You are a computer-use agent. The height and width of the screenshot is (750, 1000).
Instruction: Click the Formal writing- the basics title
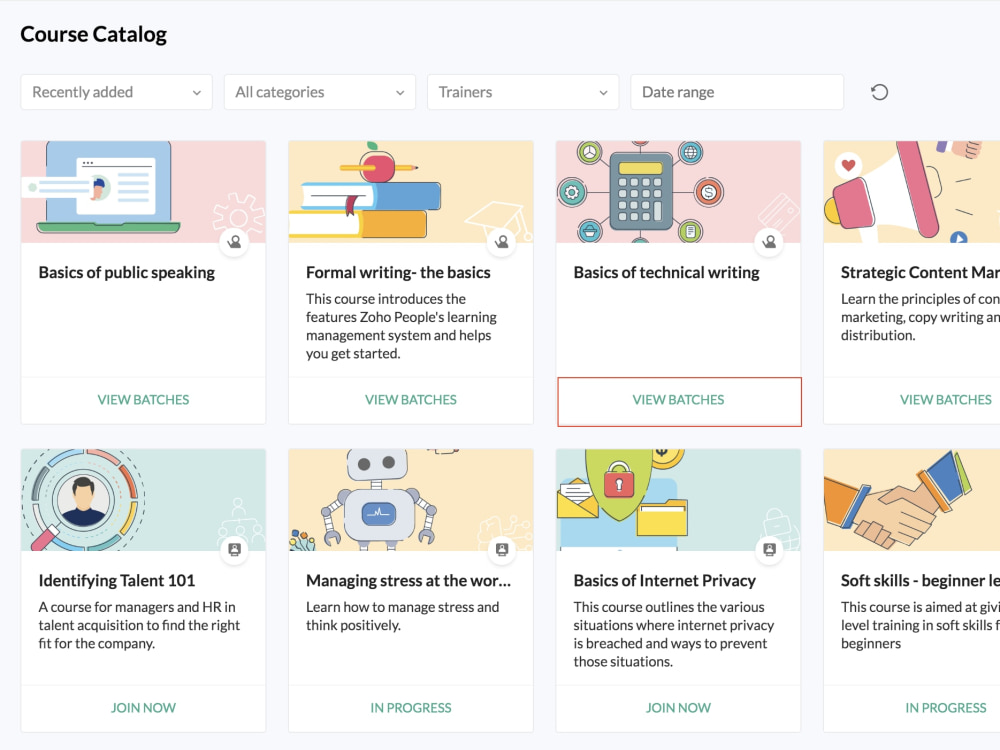coord(398,273)
